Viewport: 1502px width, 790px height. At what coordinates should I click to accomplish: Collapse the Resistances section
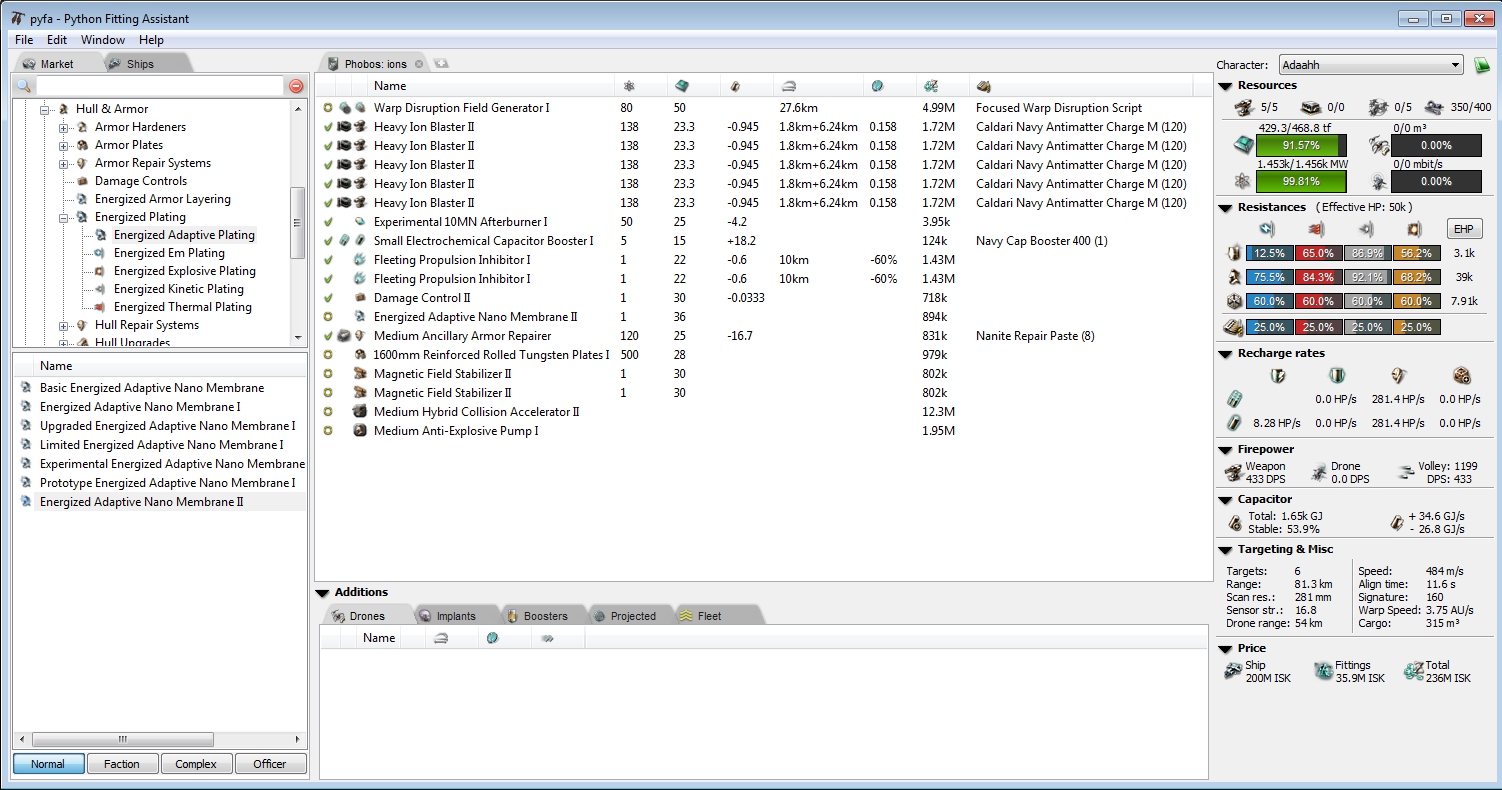pos(1225,208)
